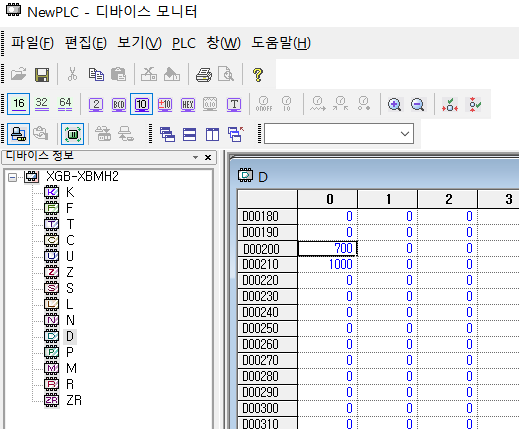Select the C device in tree
This screenshot has height=429, width=519.
pos(70,240)
